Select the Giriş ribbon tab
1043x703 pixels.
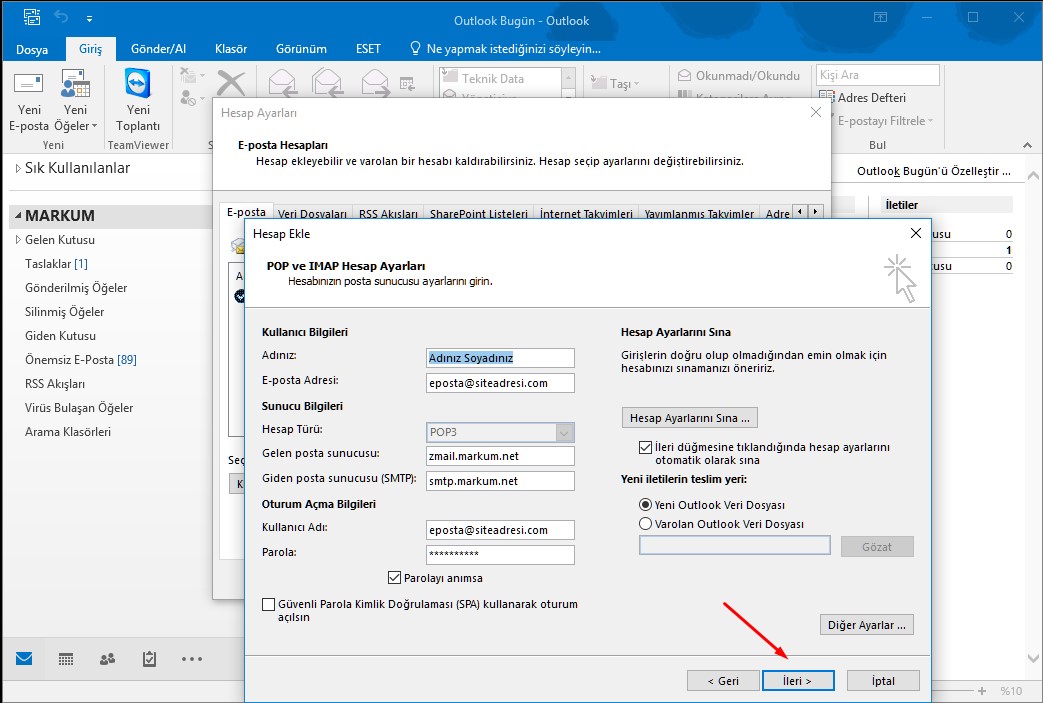coord(90,49)
